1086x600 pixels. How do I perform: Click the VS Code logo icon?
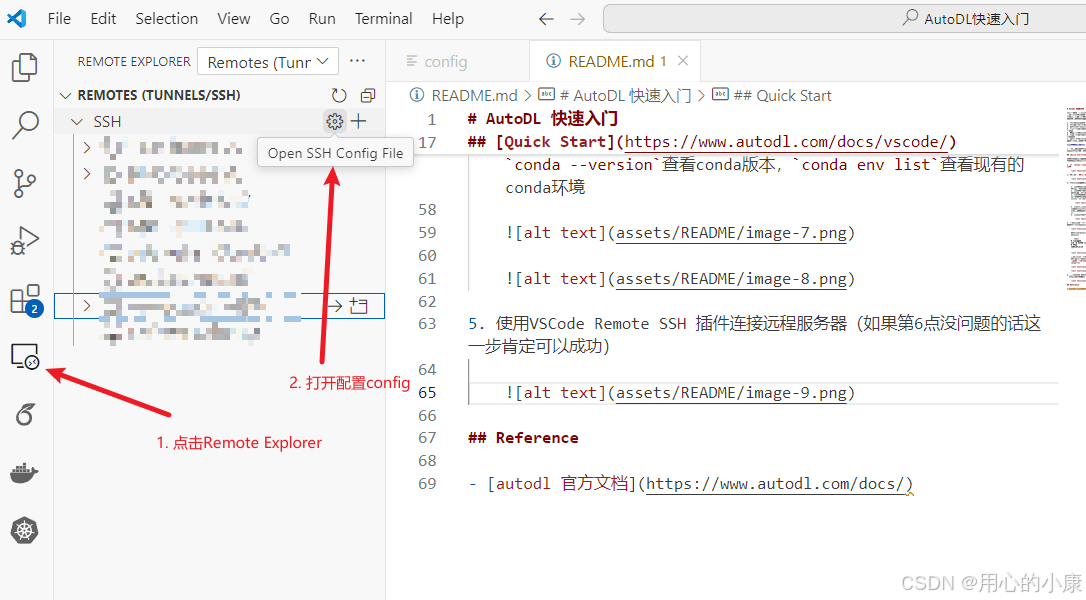point(17,19)
